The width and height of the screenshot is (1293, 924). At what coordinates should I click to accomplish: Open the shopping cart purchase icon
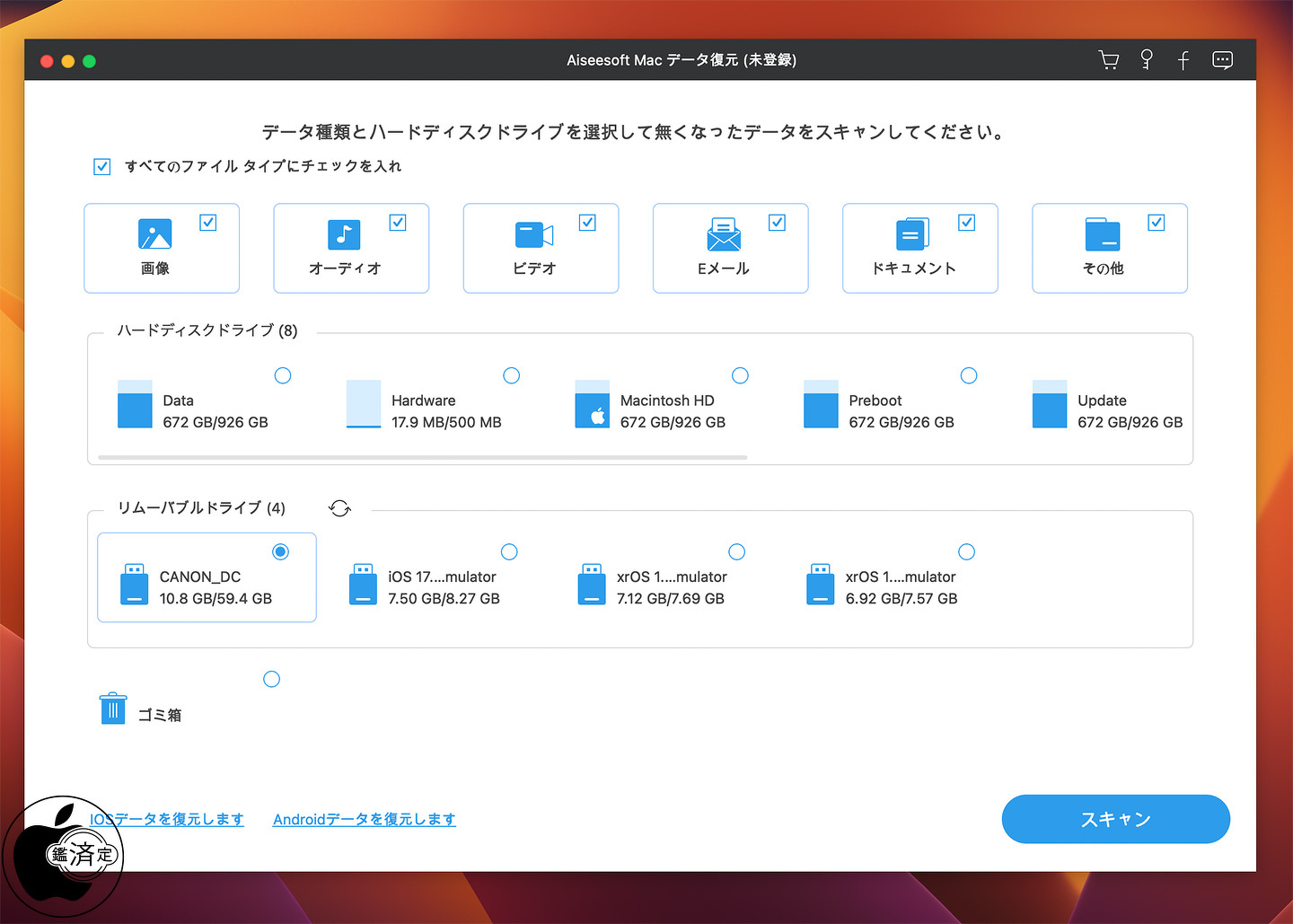1109,60
